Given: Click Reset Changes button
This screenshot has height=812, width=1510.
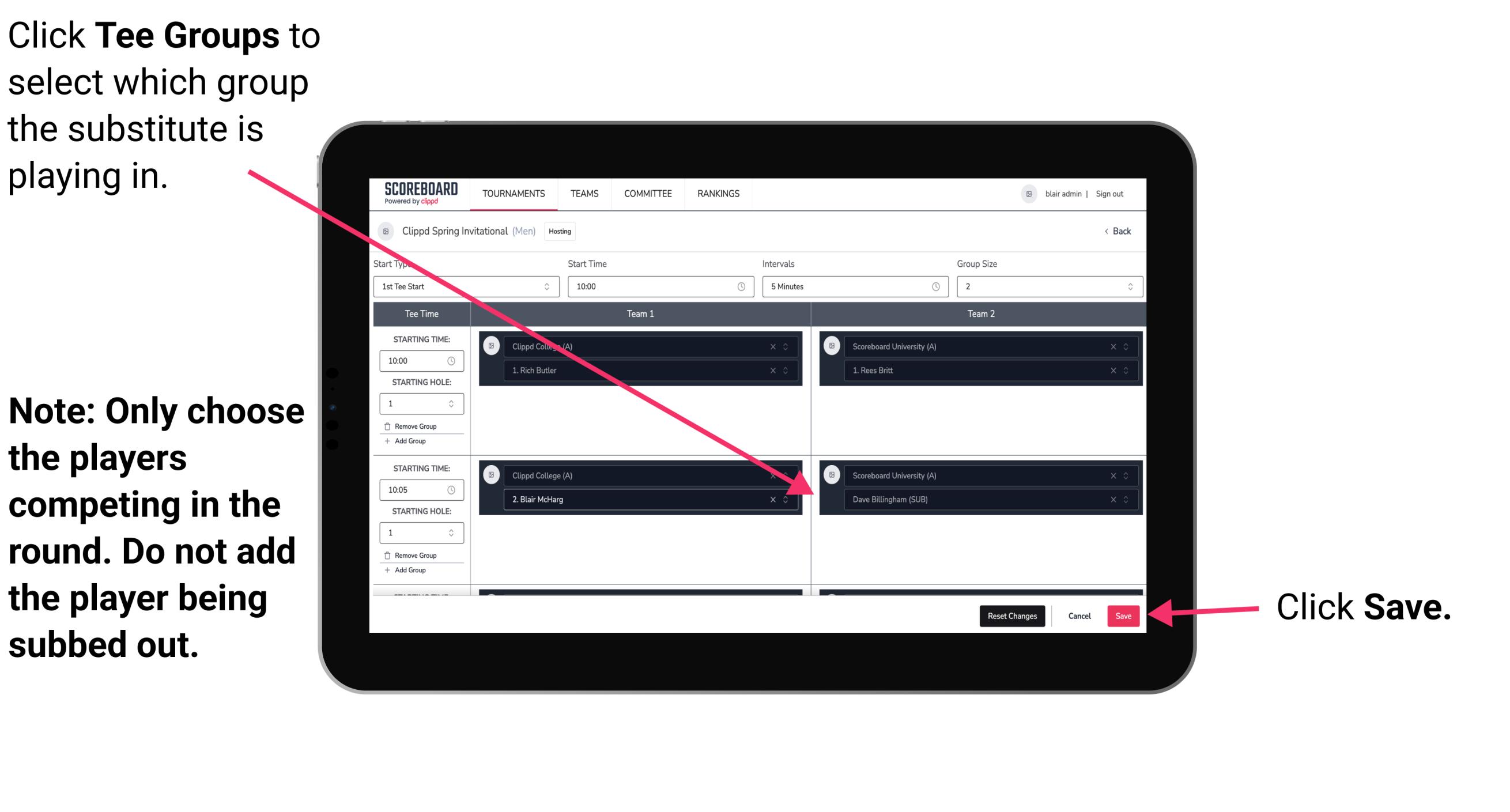Looking at the screenshot, I should point(1011,616).
